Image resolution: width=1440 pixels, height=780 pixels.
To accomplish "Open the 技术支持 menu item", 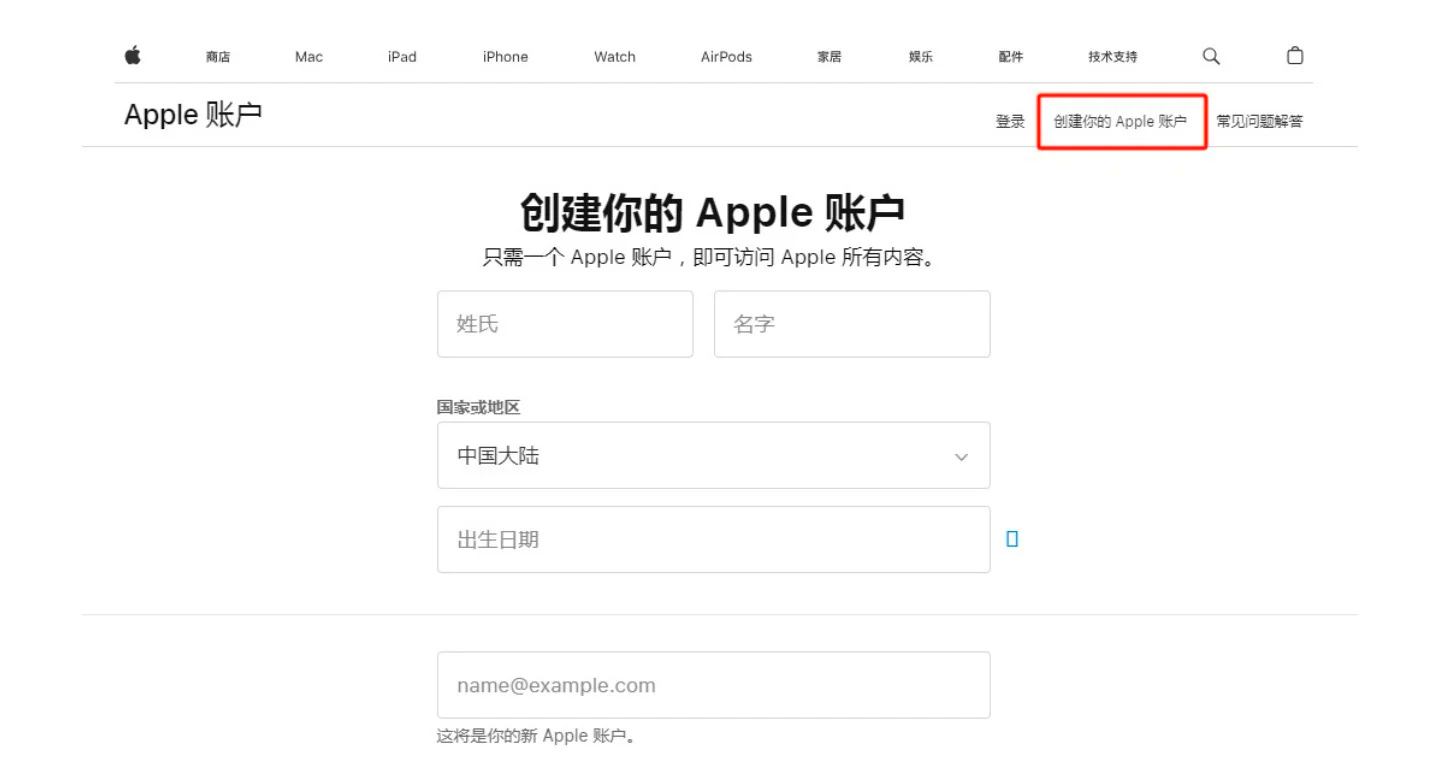I will [1113, 57].
